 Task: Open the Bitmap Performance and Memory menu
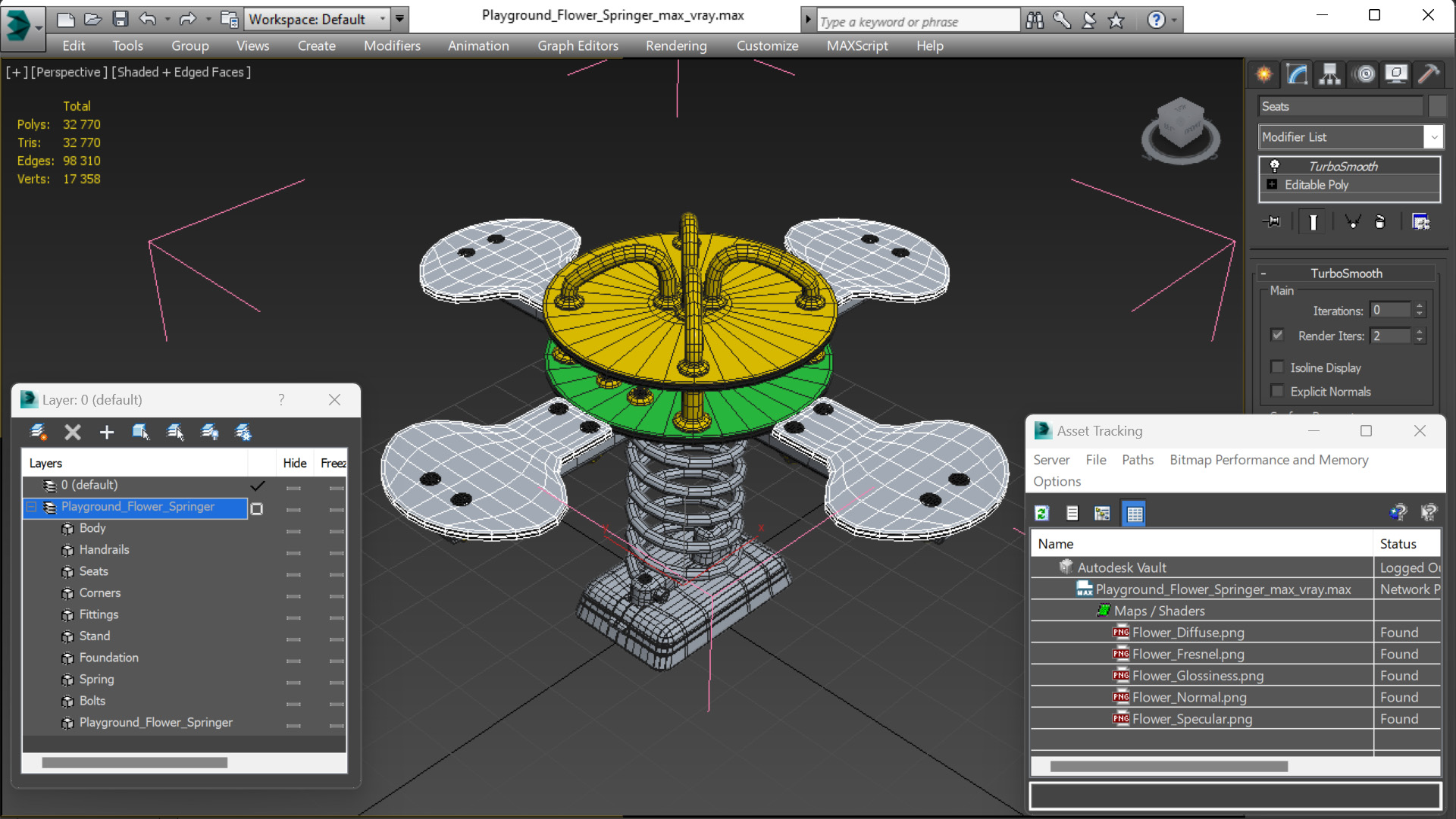[x=1268, y=460]
